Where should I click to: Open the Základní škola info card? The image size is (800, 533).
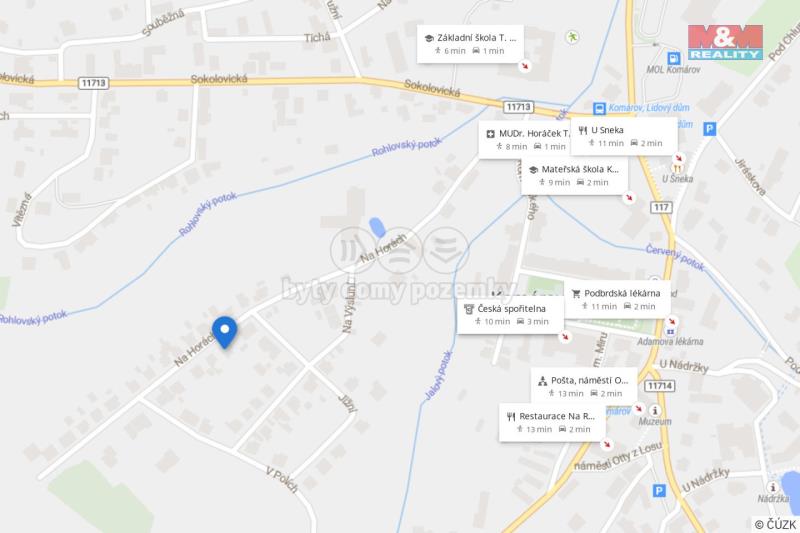click(x=470, y=44)
